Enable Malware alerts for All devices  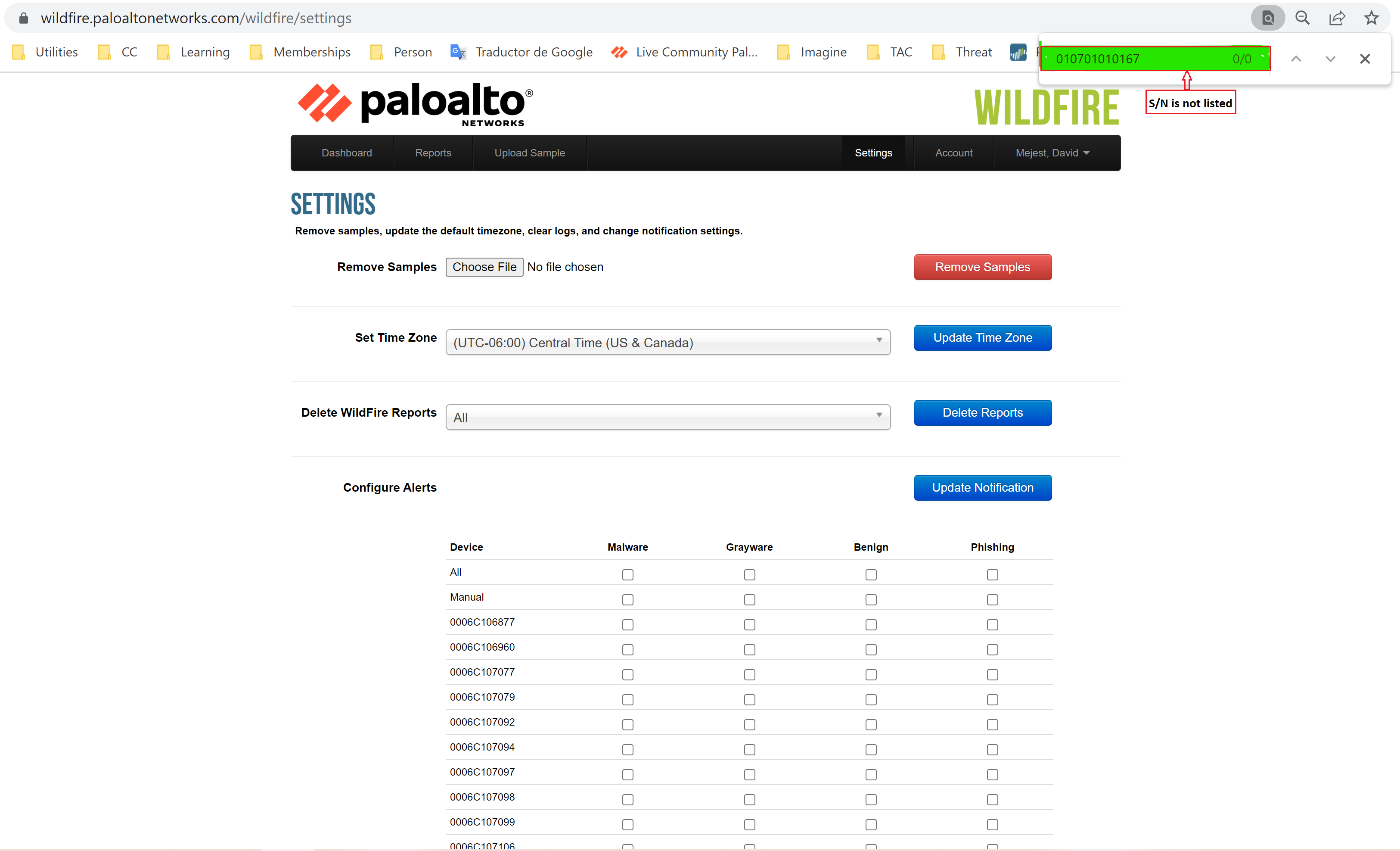[x=627, y=575]
